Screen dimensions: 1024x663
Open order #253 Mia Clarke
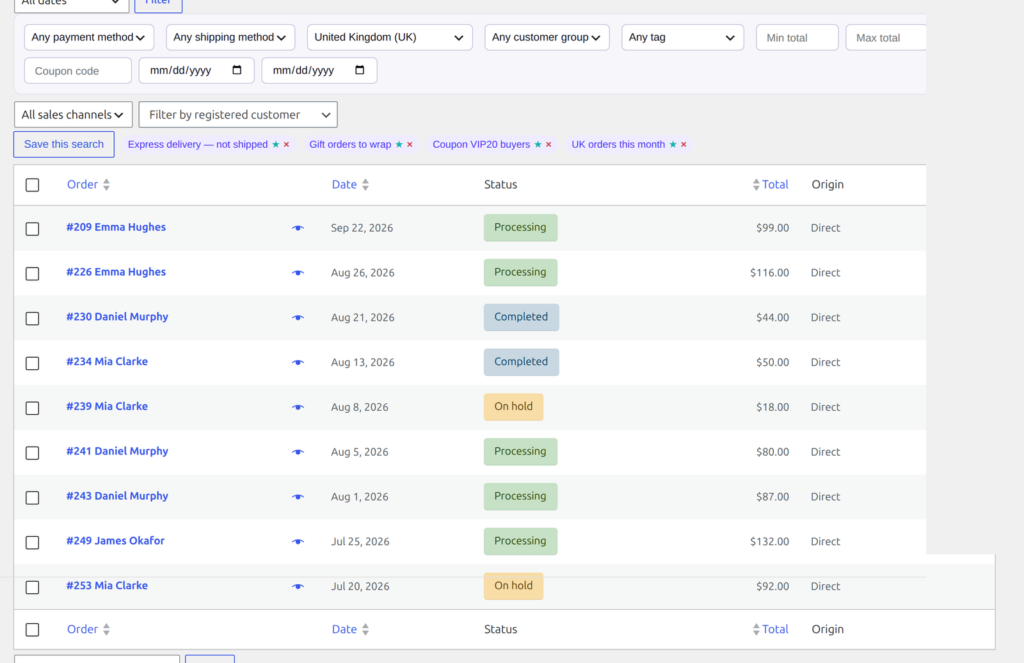pos(107,586)
